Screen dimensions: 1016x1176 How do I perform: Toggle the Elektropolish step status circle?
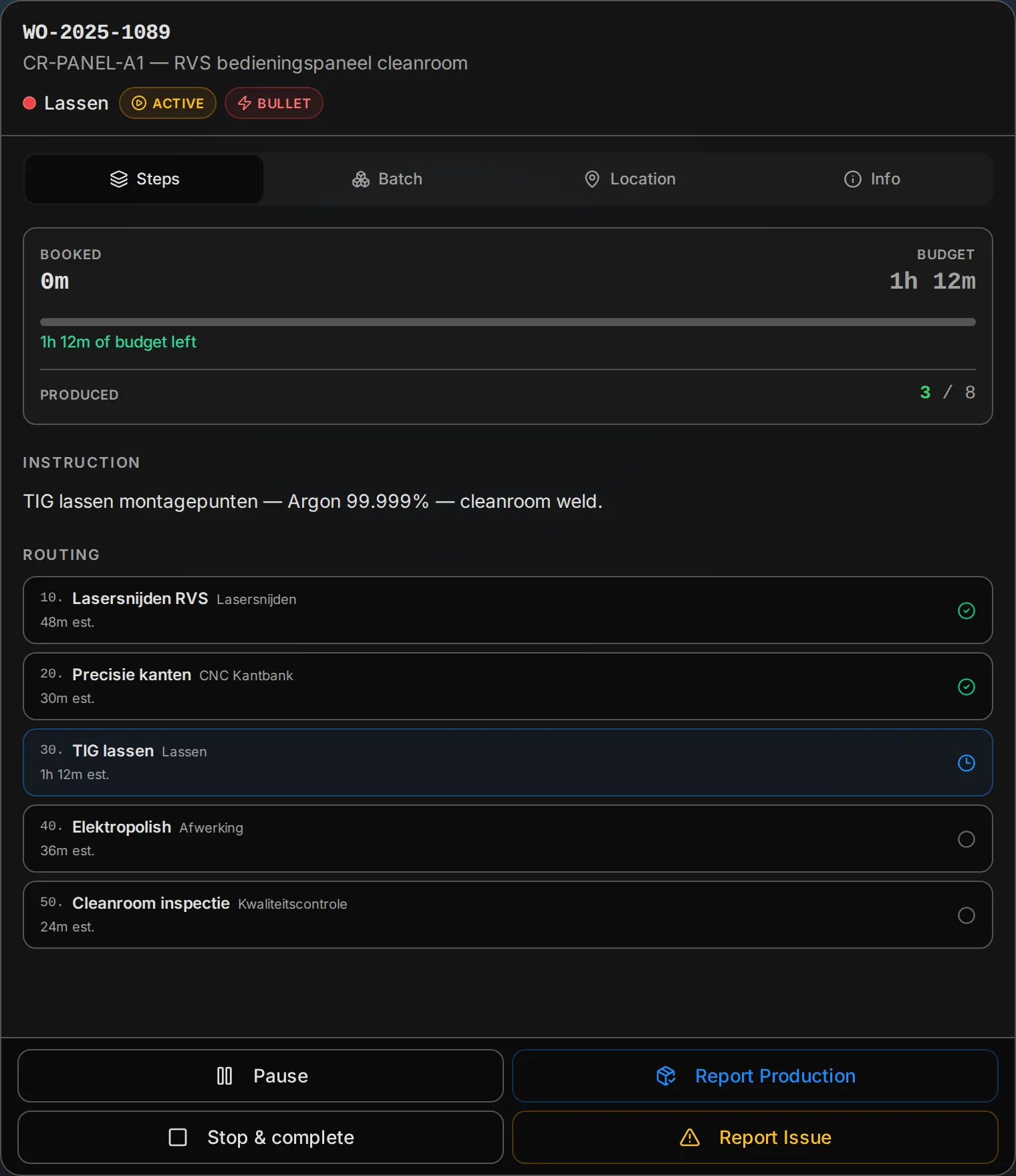coord(967,839)
